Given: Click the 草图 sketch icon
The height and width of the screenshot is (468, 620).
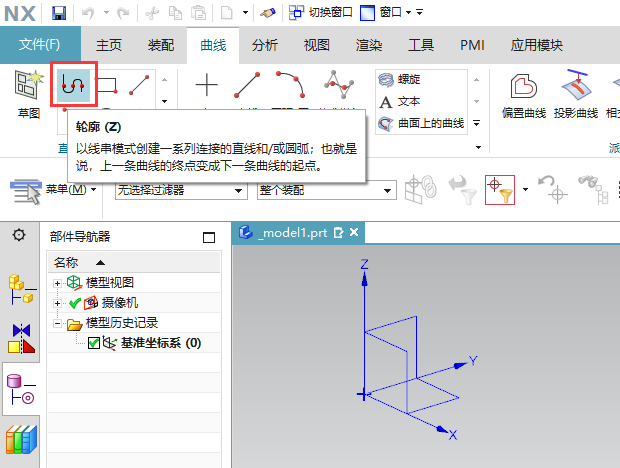Looking at the screenshot, I should [28, 94].
